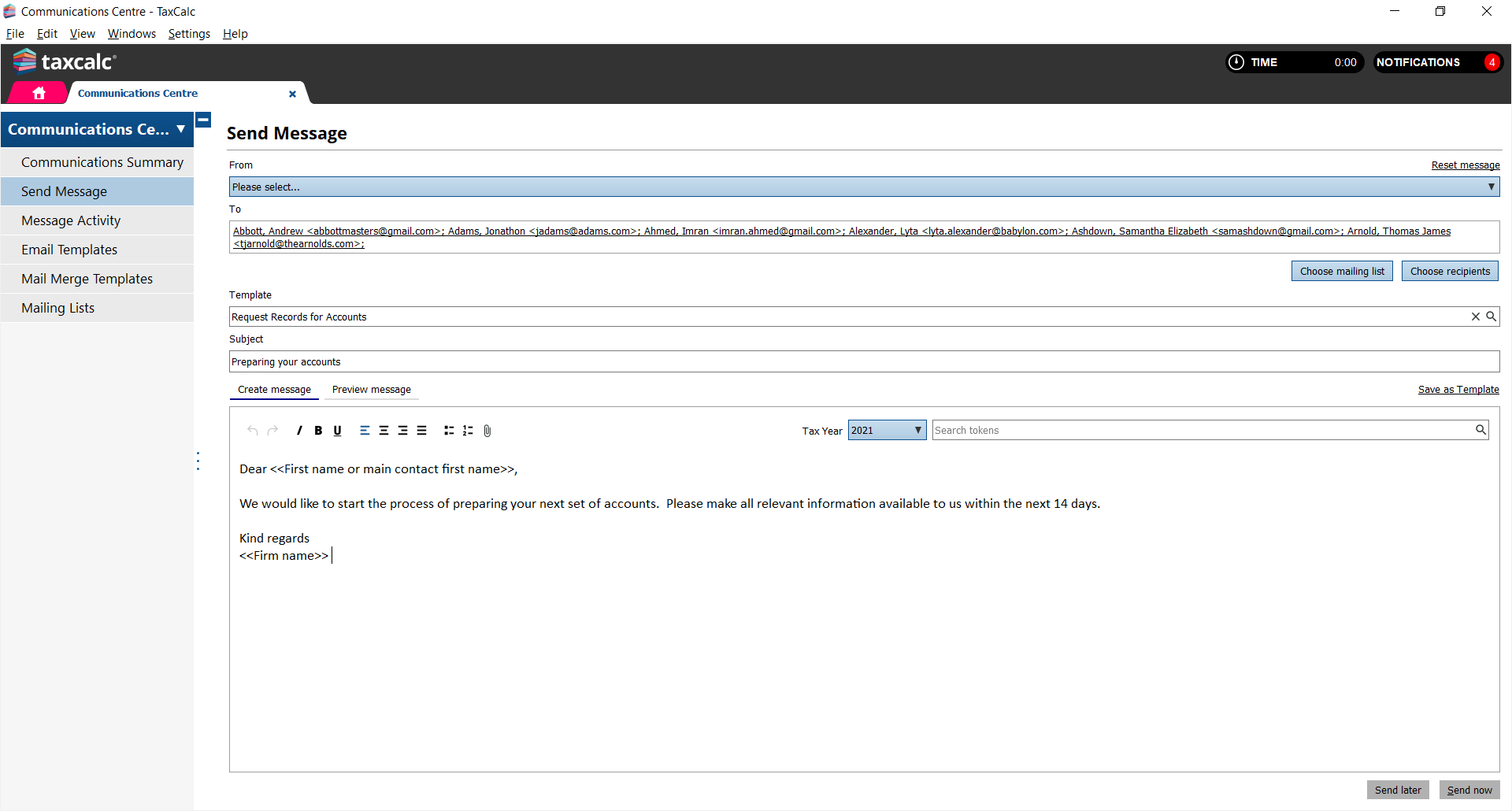Click the Search tokens field
Screen dimensions: 1512x811
(1202, 430)
